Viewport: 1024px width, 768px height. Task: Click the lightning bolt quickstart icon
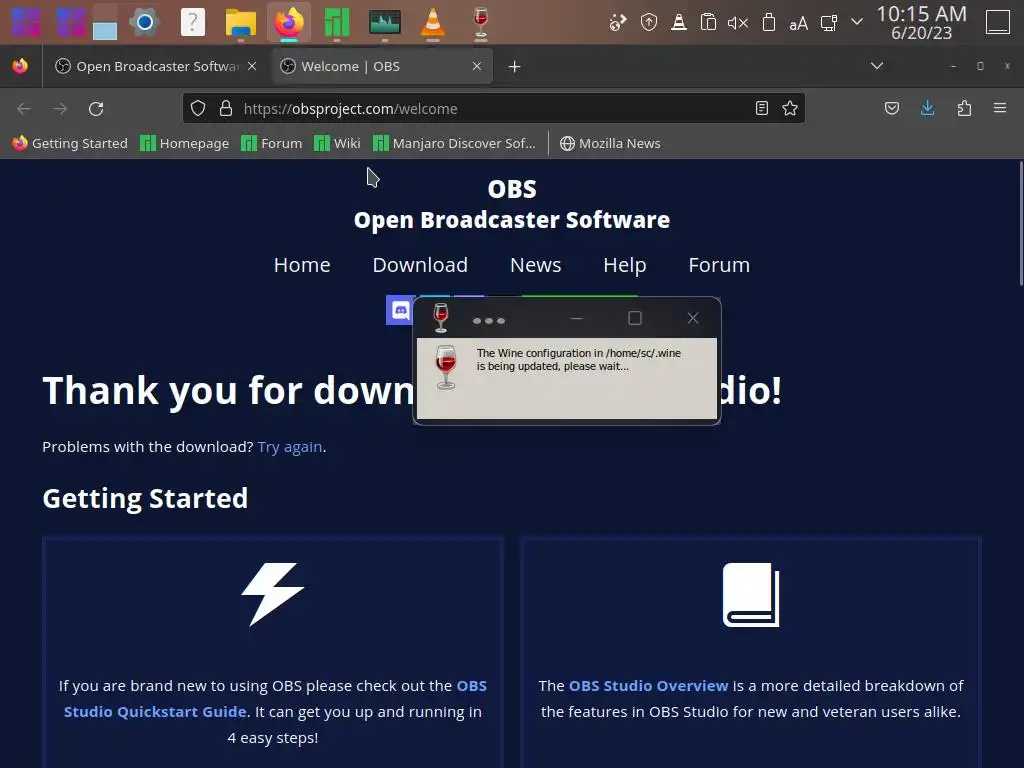click(273, 594)
